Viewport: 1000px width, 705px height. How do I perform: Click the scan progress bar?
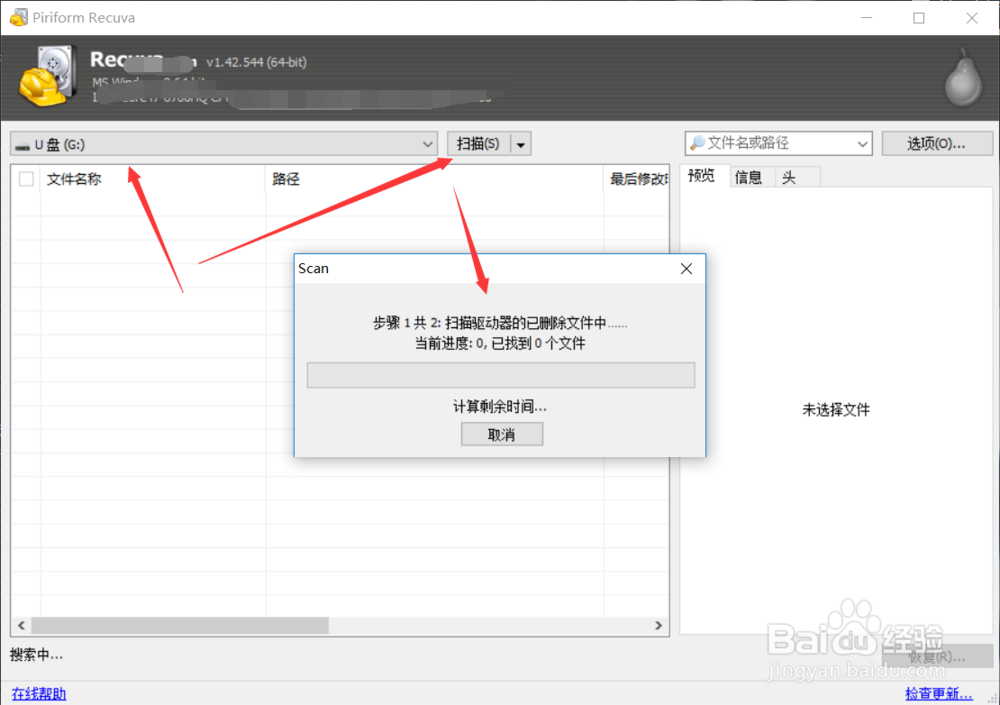[x=501, y=375]
